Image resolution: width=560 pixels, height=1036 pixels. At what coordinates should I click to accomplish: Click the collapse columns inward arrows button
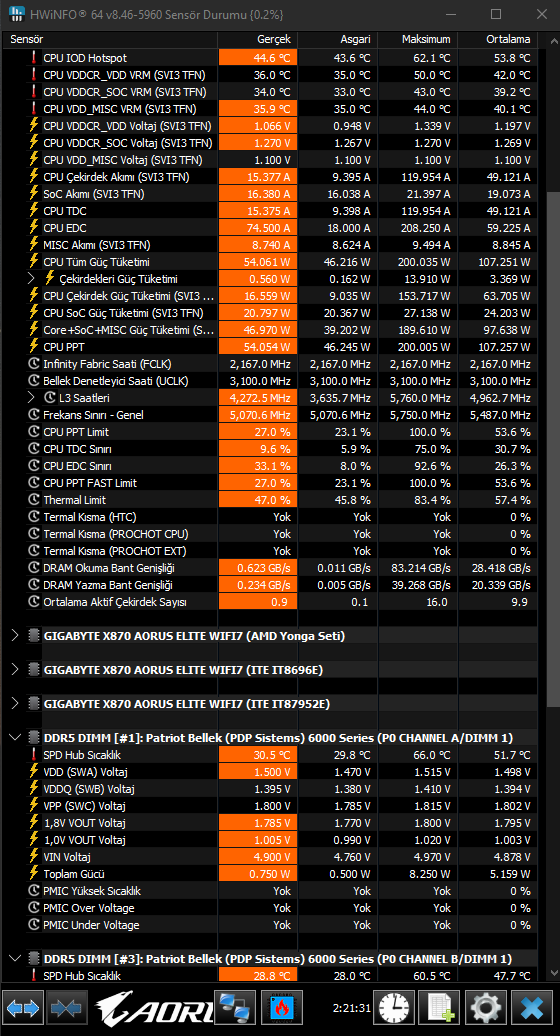65,1008
